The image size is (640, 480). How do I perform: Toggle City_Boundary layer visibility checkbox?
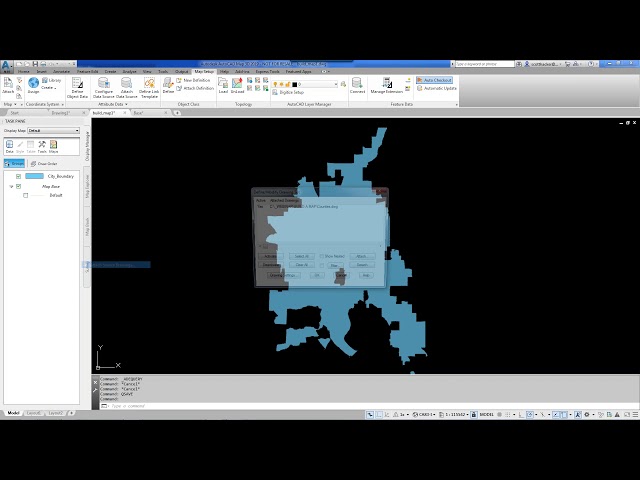pyautogui.click(x=18, y=176)
